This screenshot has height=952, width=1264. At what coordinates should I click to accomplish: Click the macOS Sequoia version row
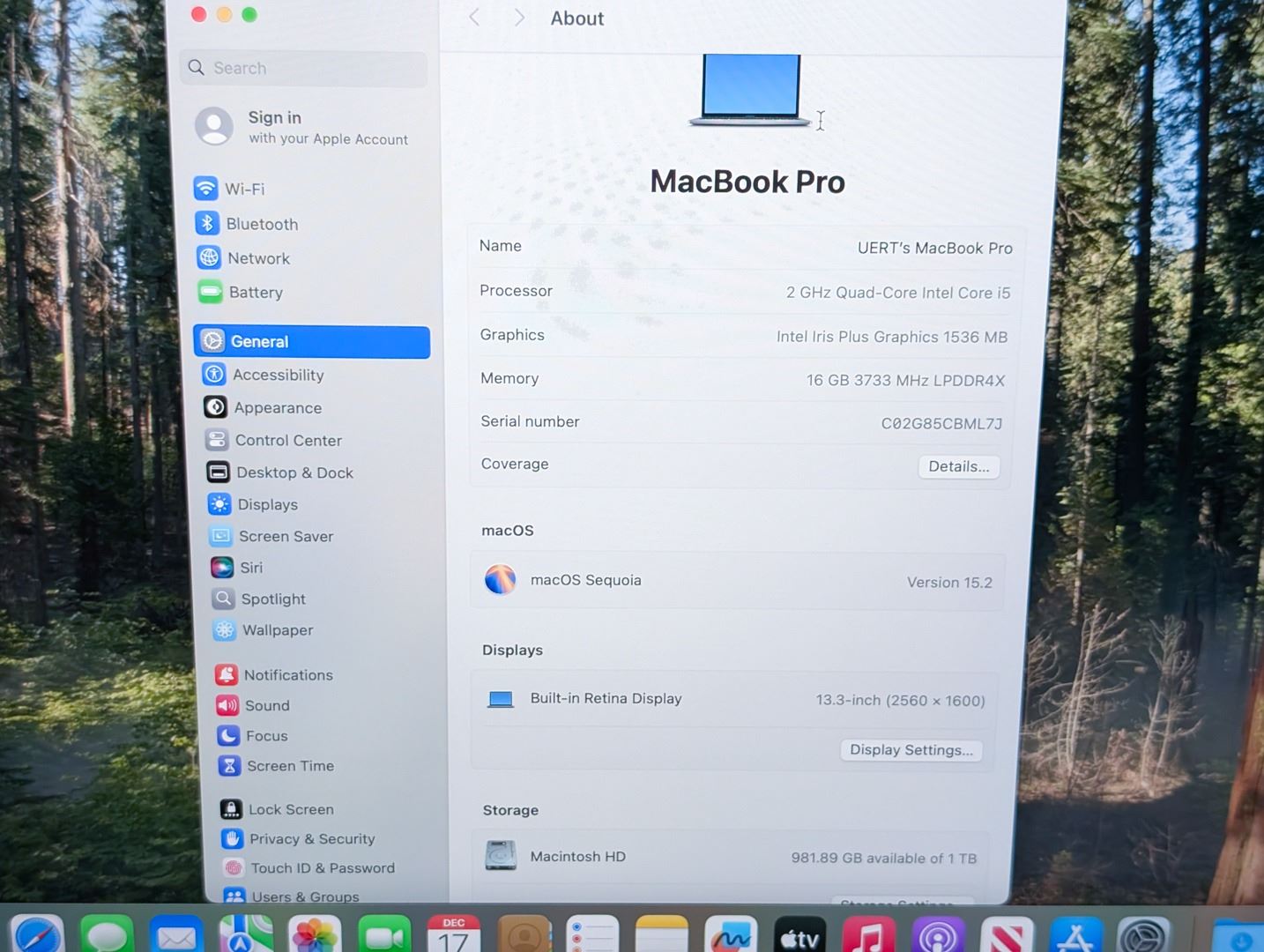738,581
